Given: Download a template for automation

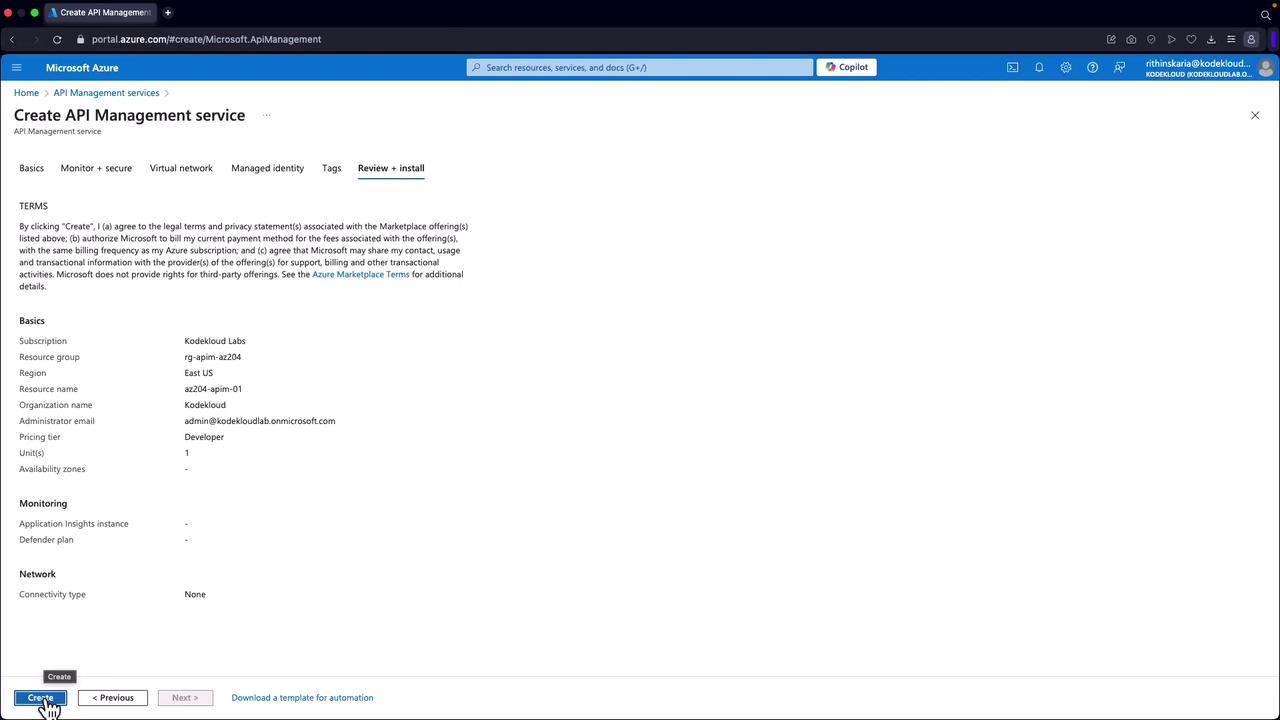Looking at the screenshot, I should coord(302,698).
